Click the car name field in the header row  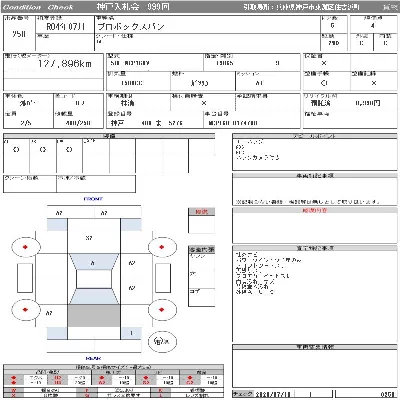point(207,24)
